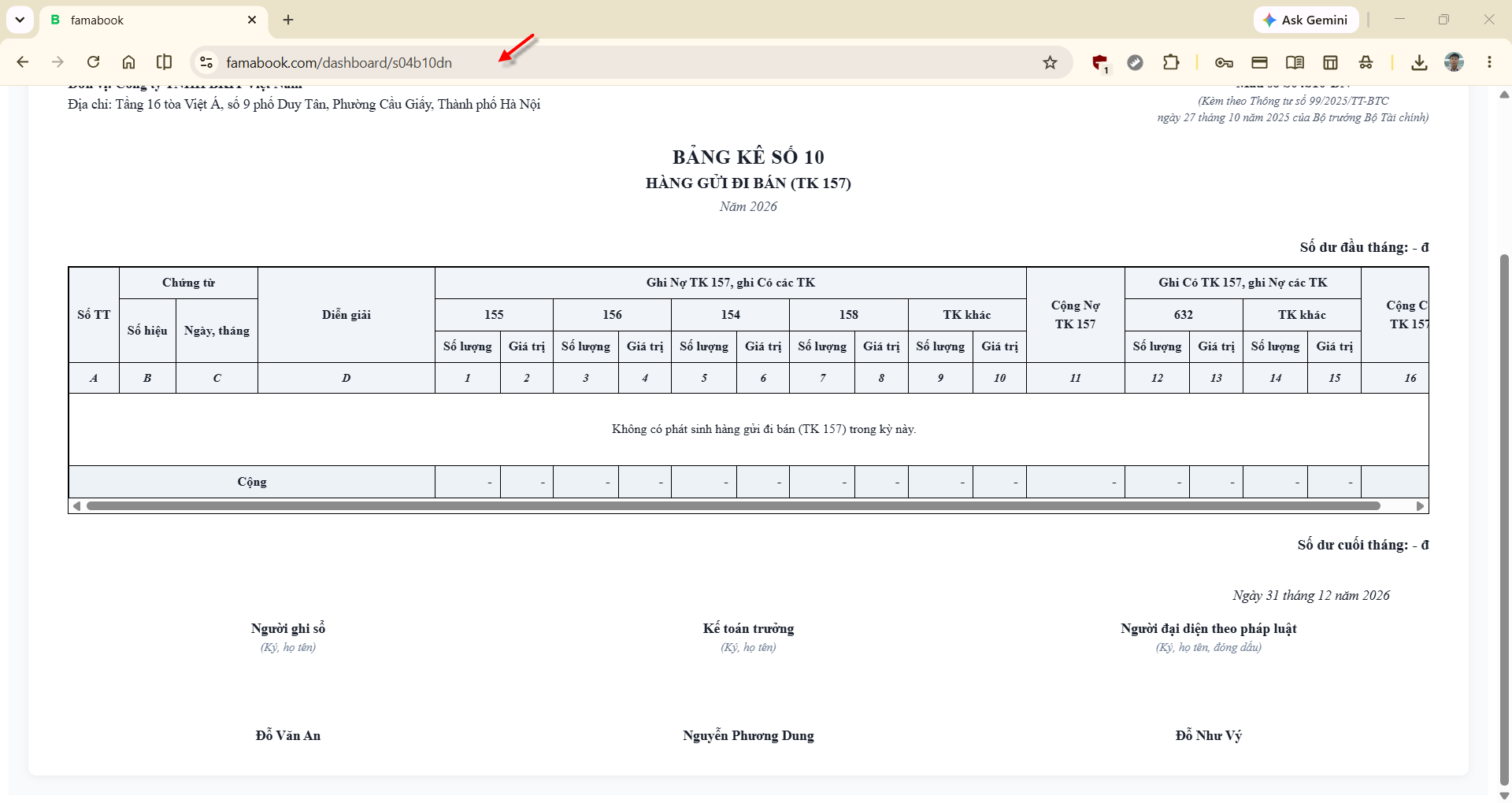Click the table's left scroll arrow
This screenshot has width=1512, height=803.
click(76, 506)
